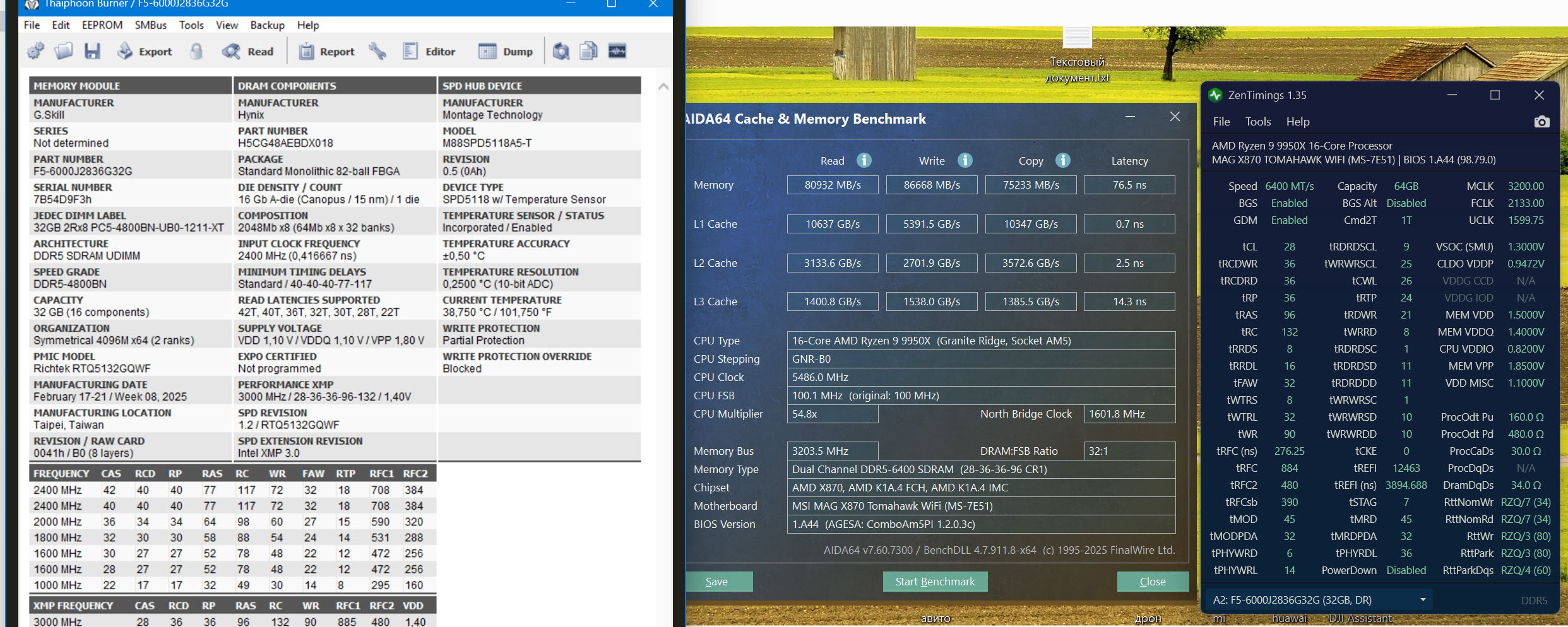Open the Edit menu in Thaiphoon Burner
This screenshot has height=627, width=1568.
(x=61, y=25)
